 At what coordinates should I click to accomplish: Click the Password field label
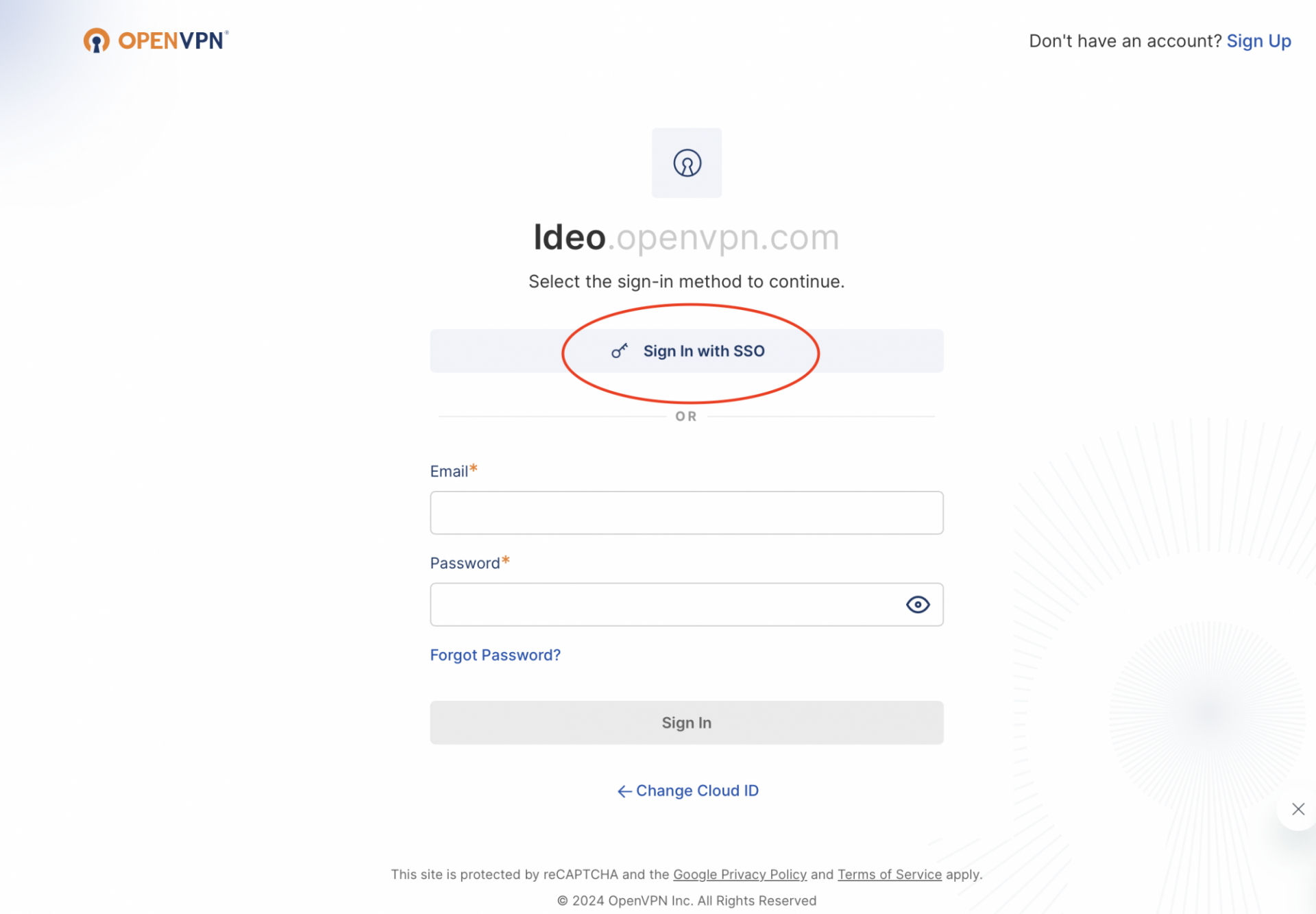click(x=465, y=564)
